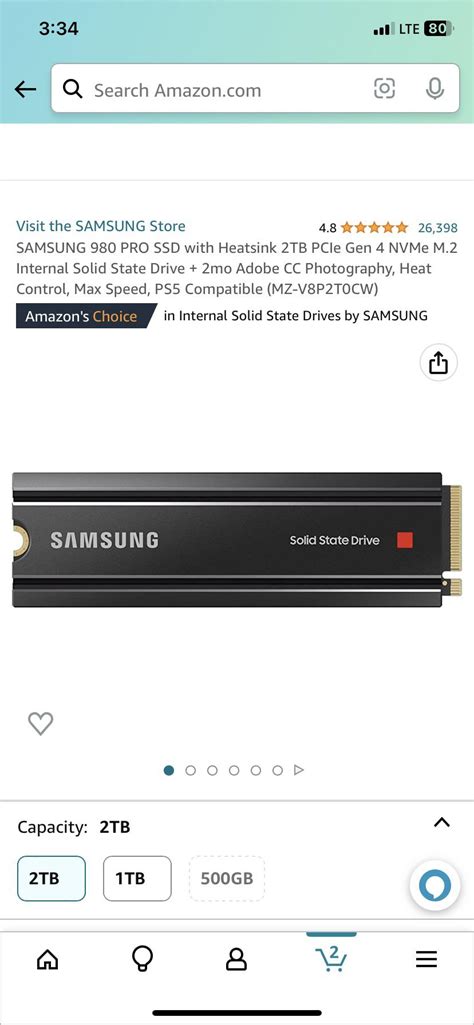Open the lightbulb Inspire tab

[142, 959]
